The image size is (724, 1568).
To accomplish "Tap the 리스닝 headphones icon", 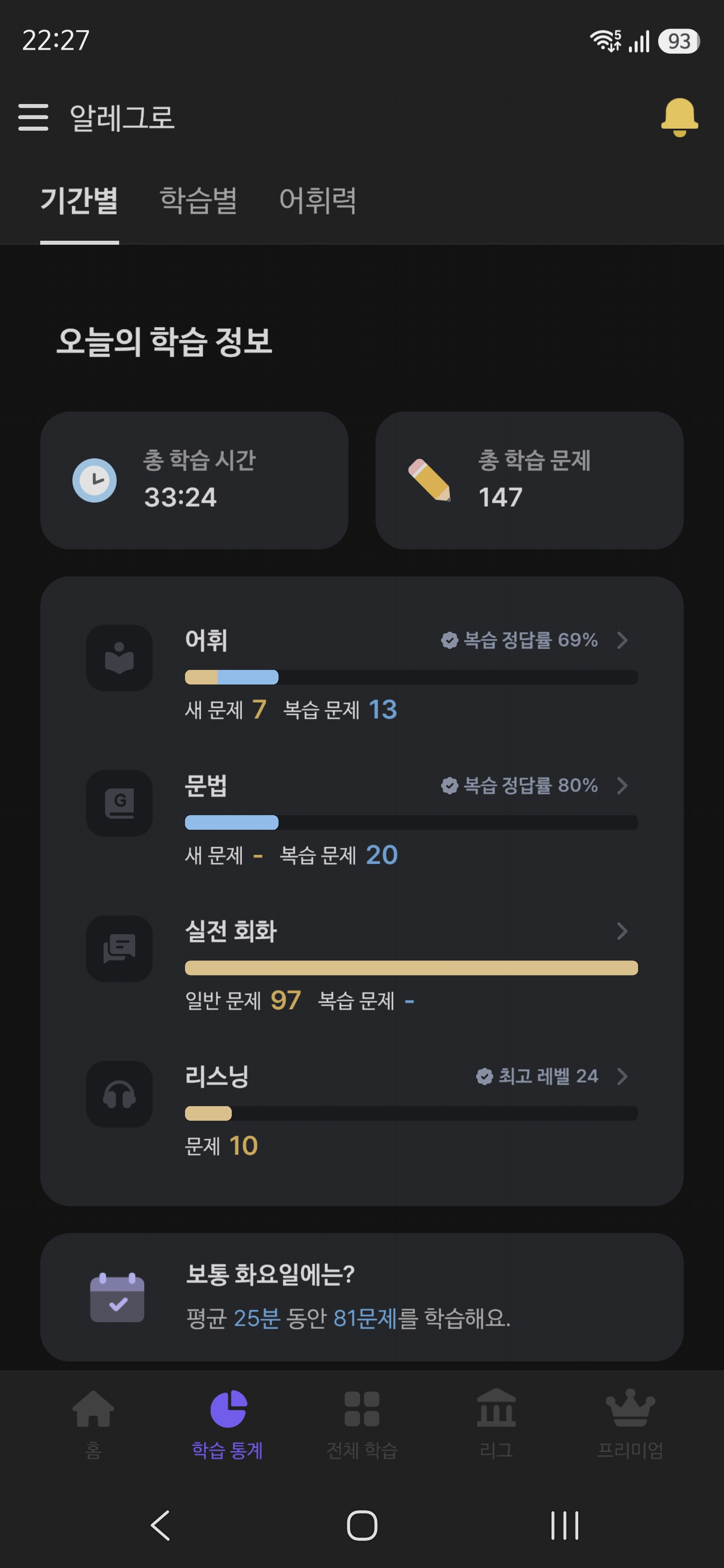I will coord(119,1094).
